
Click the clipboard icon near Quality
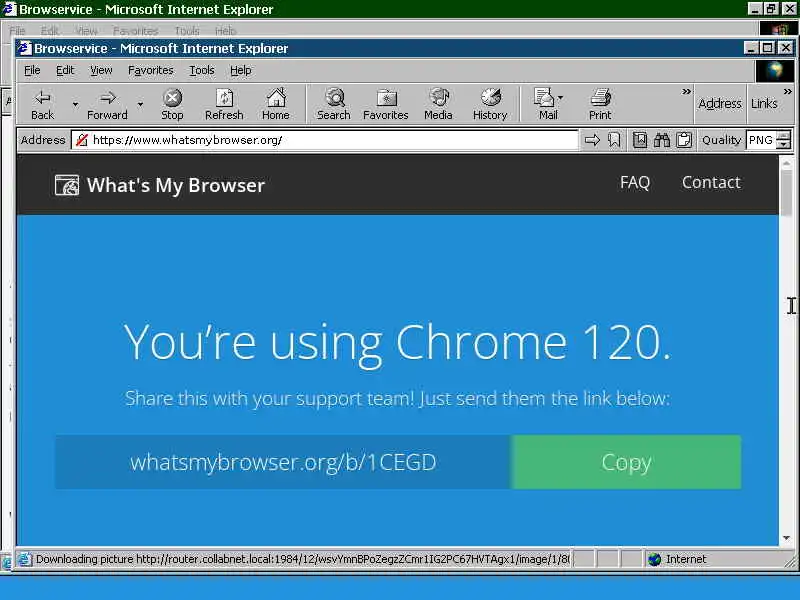(684, 140)
